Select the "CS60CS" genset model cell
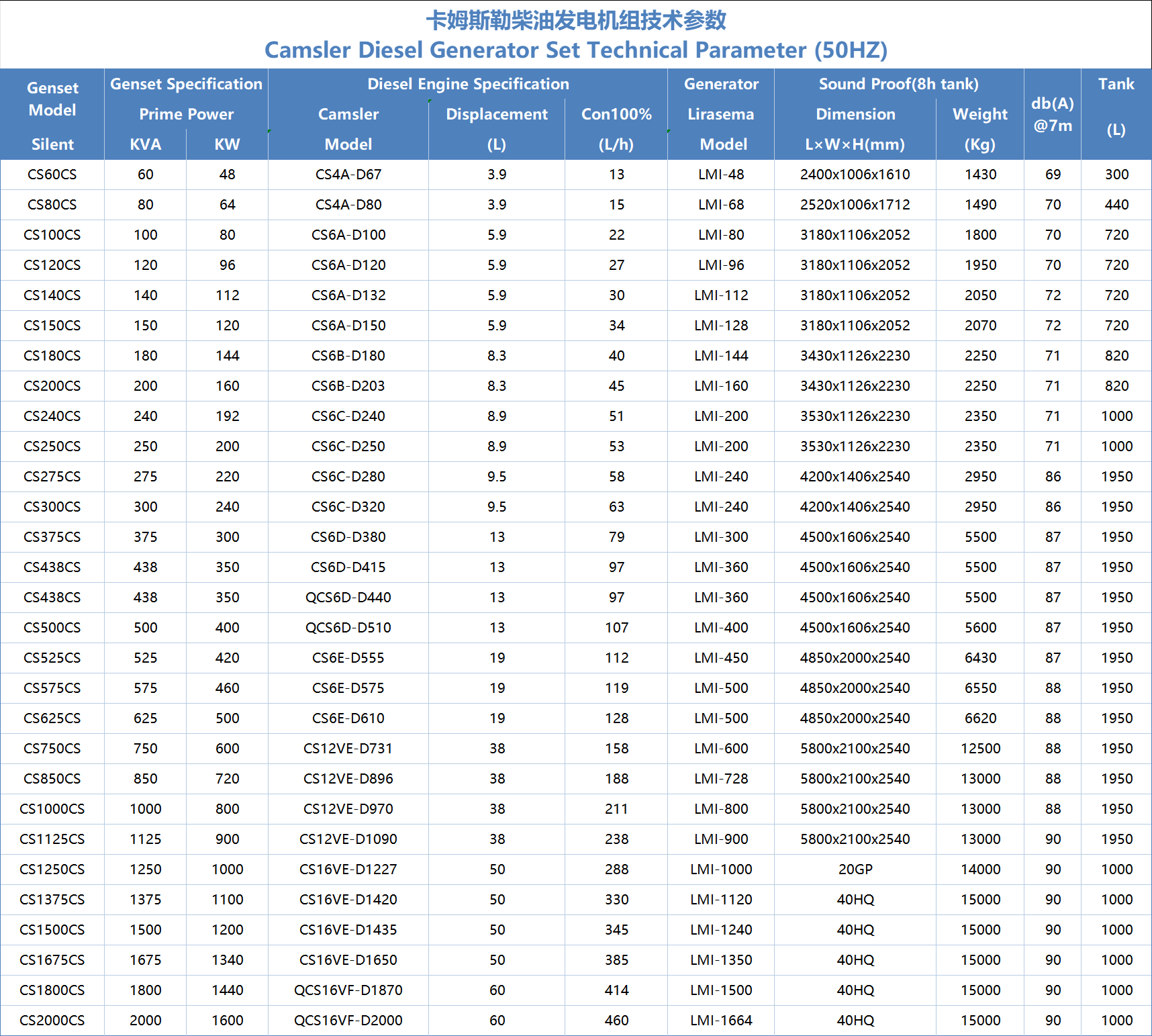The width and height of the screenshot is (1152, 1036). tap(52, 175)
